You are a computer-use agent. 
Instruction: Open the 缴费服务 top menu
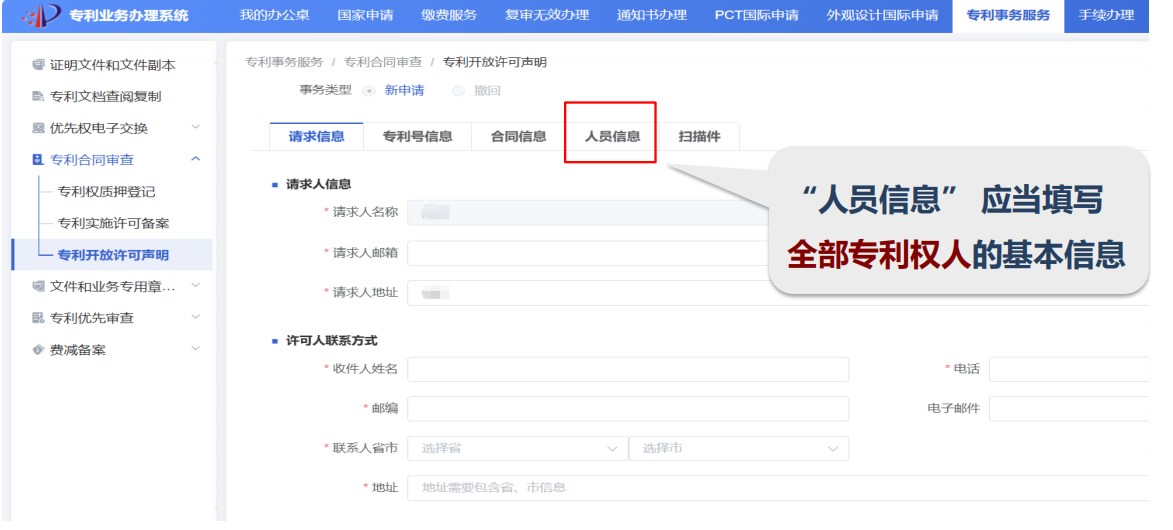tap(449, 15)
